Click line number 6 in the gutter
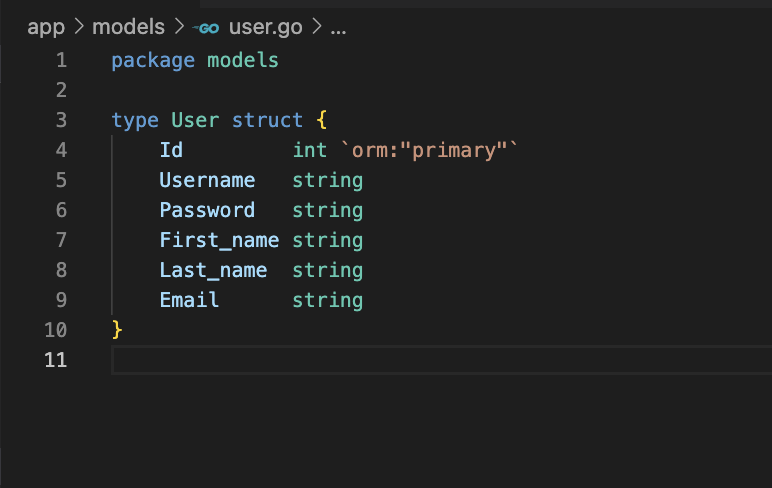The width and height of the screenshot is (772, 488). click(62, 210)
